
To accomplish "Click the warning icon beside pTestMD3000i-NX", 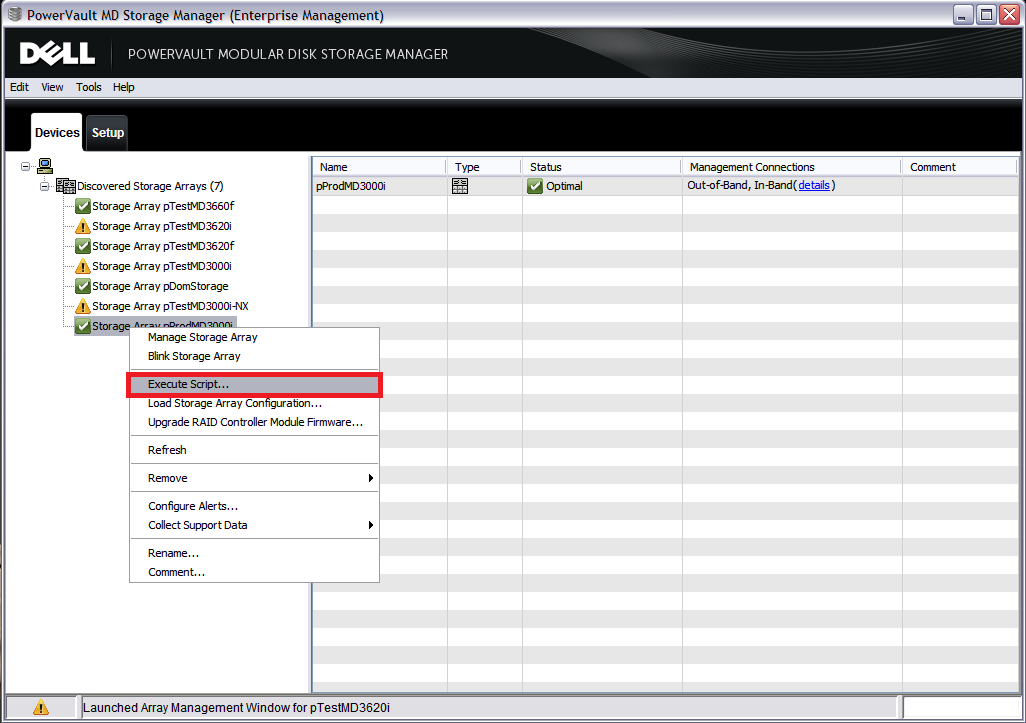I will 83,306.
